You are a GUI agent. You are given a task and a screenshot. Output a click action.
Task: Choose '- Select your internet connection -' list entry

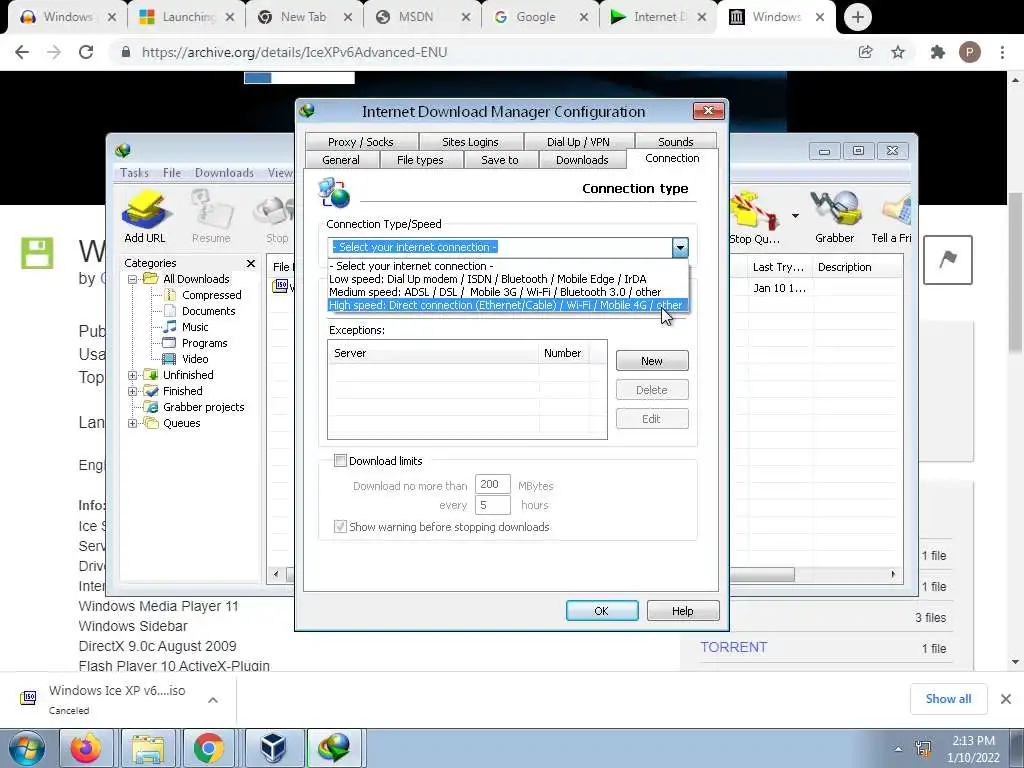coord(508,266)
